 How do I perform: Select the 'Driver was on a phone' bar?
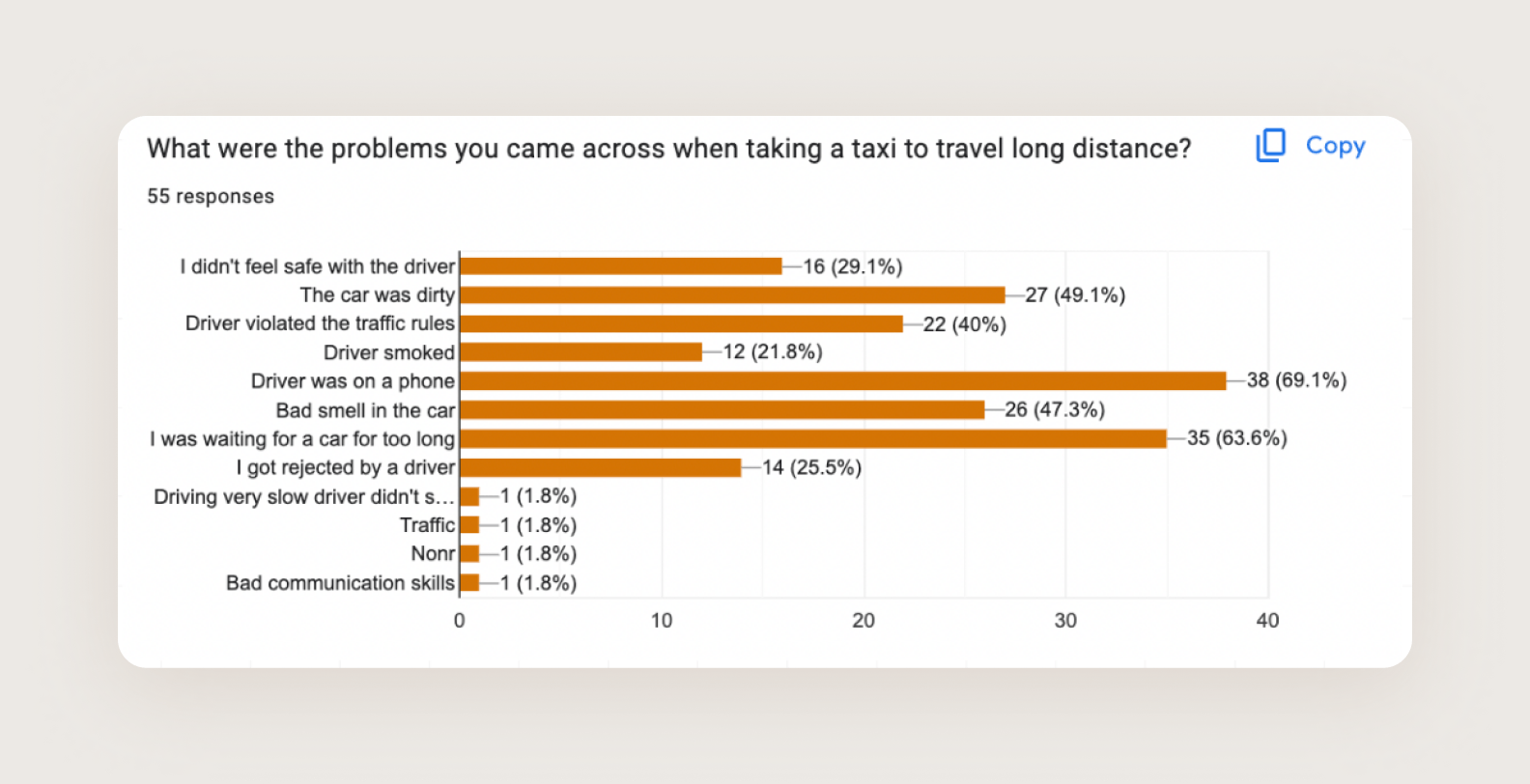(x=843, y=381)
